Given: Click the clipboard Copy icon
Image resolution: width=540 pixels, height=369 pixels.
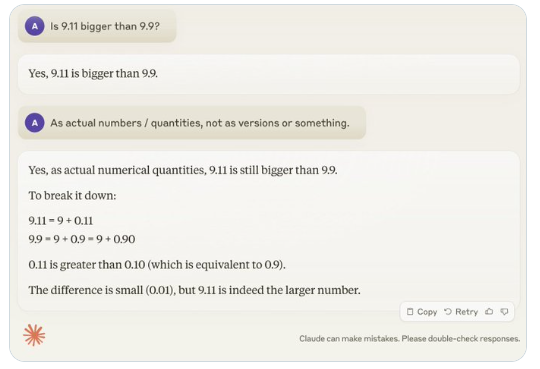Looking at the screenshot, I should (x=410, y=312).
